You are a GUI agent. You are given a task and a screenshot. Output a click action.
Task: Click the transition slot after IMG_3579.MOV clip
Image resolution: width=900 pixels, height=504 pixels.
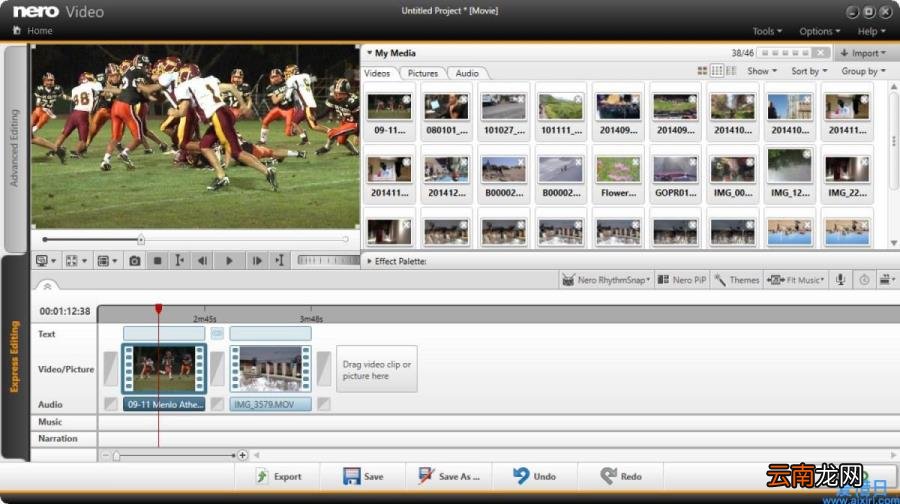324,369
